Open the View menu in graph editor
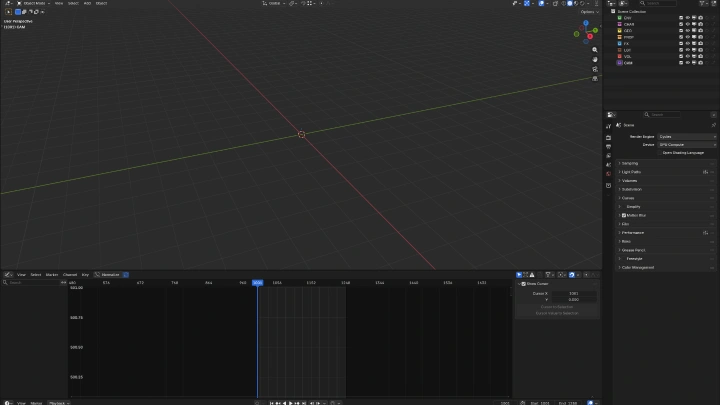The width and height of the screenshot is (720, 405). pos(21,275)
